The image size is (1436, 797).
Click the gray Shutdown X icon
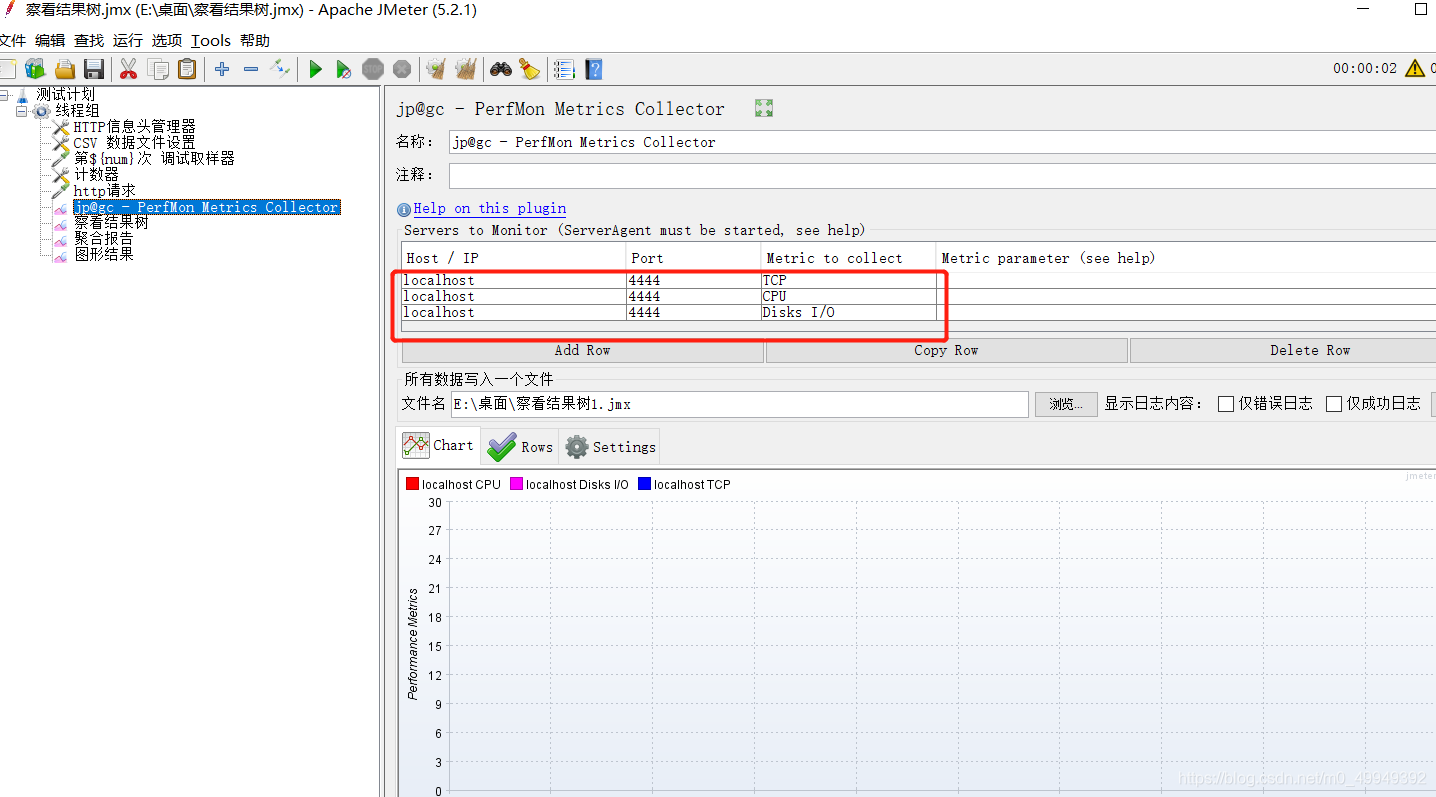click(402, 69)
